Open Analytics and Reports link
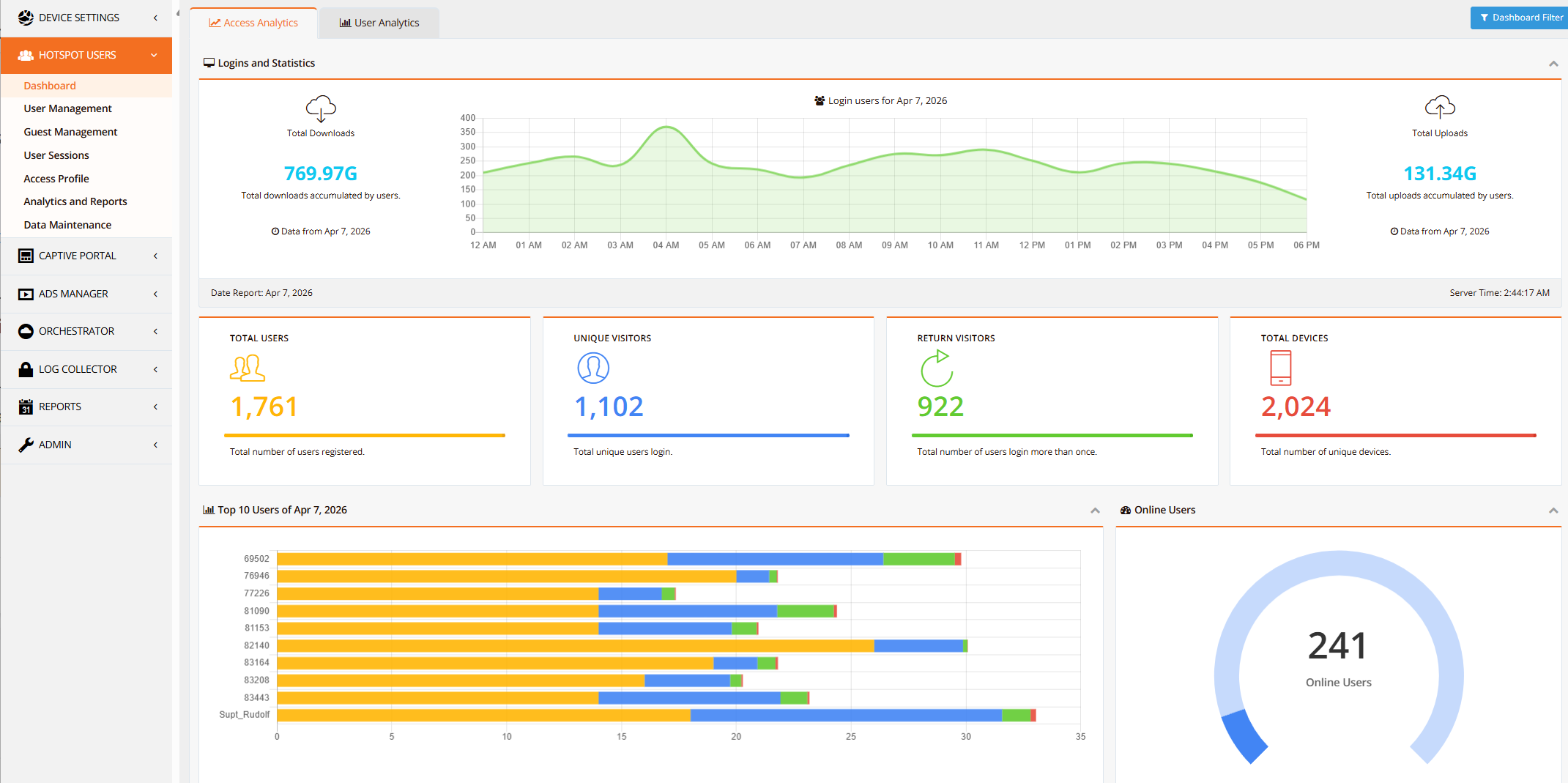The image size is (1568, 783). coord(75,201)
